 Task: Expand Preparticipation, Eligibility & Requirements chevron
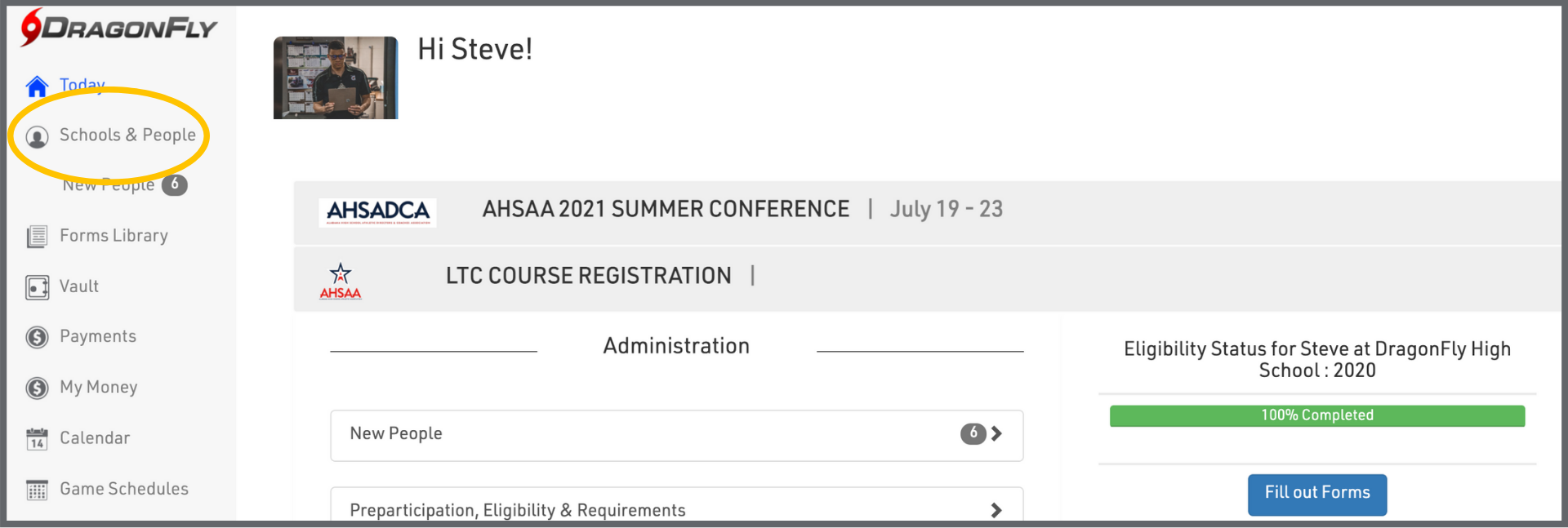996,510
